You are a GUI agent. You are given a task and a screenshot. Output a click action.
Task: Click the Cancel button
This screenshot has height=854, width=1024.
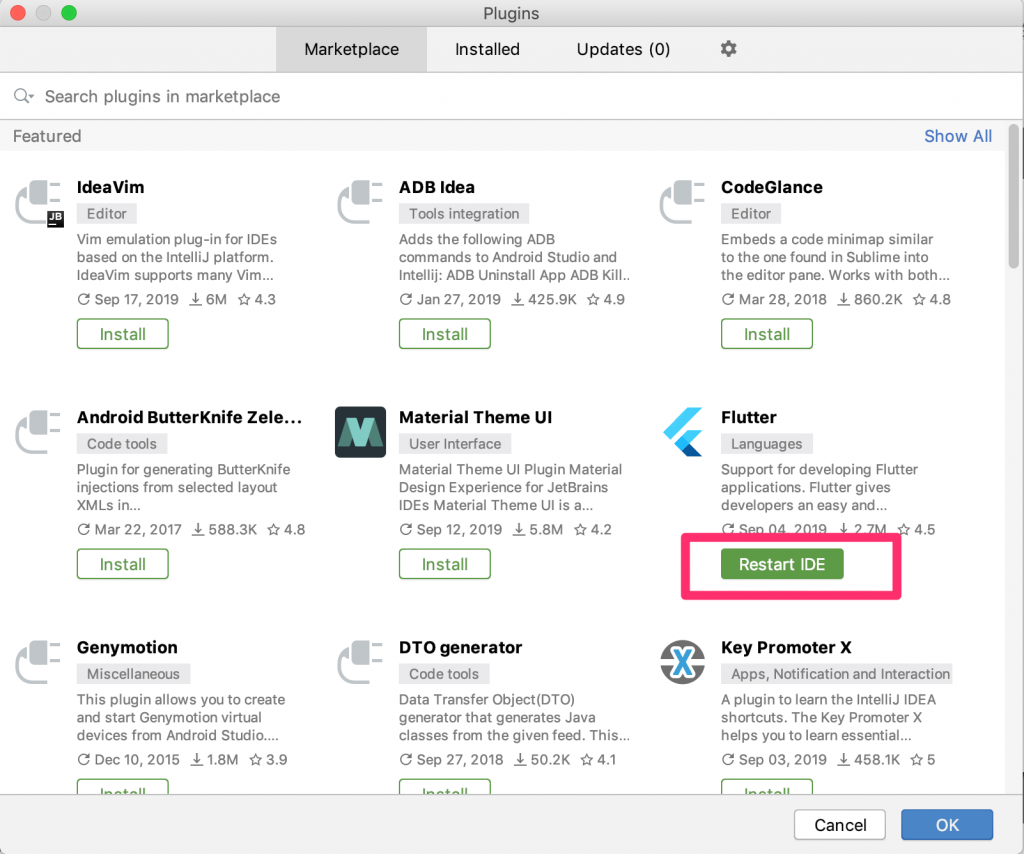840,825
